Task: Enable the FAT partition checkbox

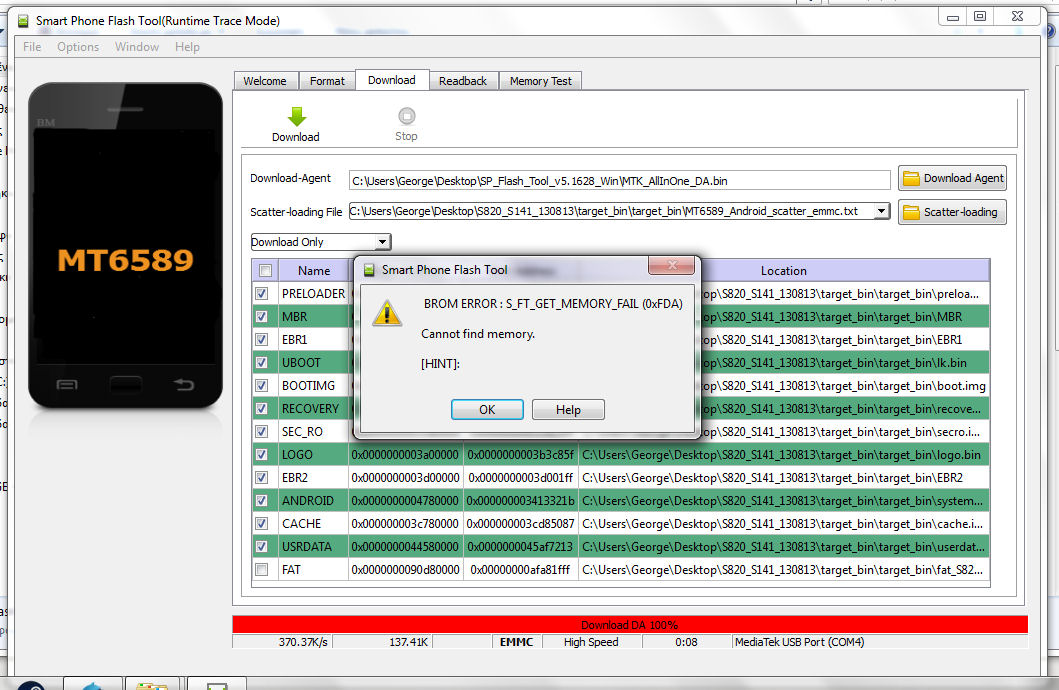Action: (262, 570)
